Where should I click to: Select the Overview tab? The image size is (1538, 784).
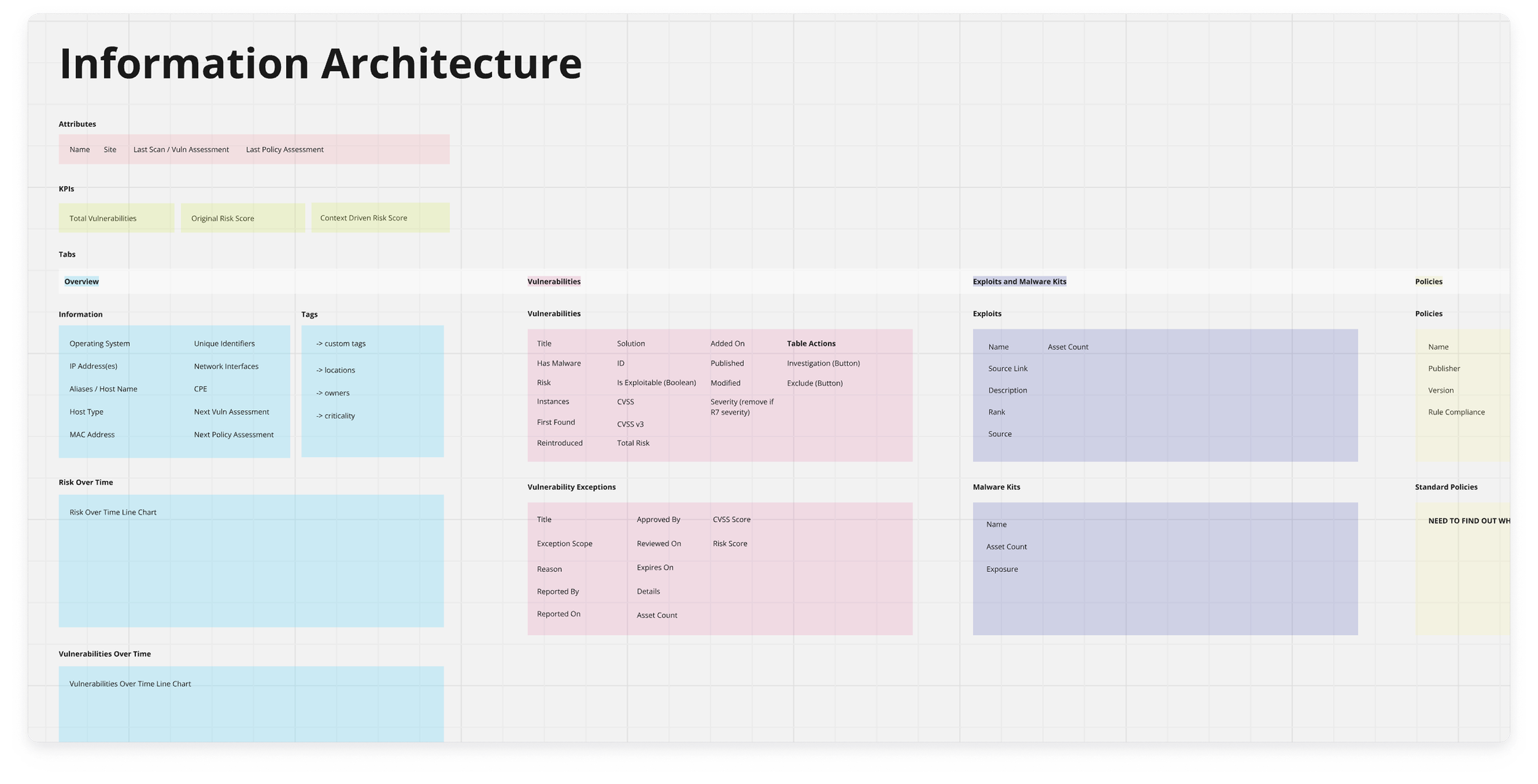click(x=81, y=282)
